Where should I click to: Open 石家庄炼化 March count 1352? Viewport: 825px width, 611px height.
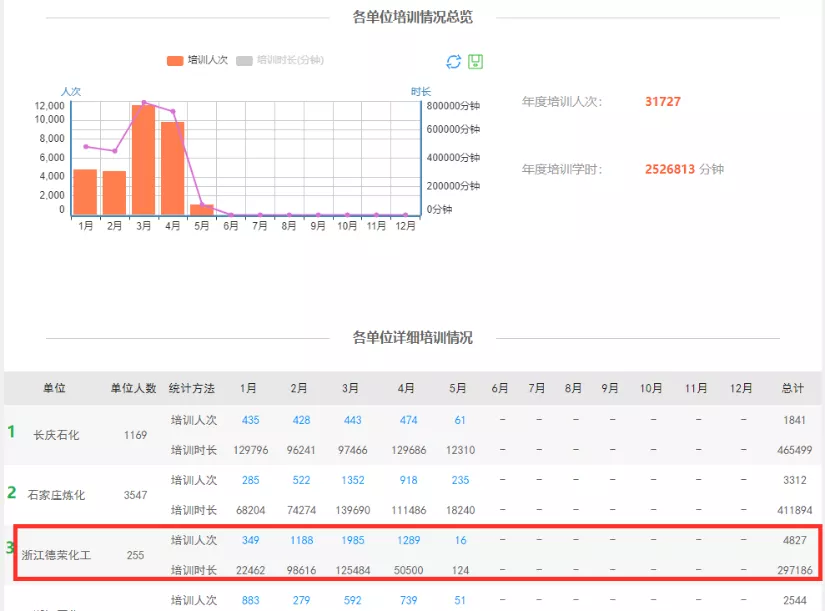pyautogui.click(x=352, y=480)
